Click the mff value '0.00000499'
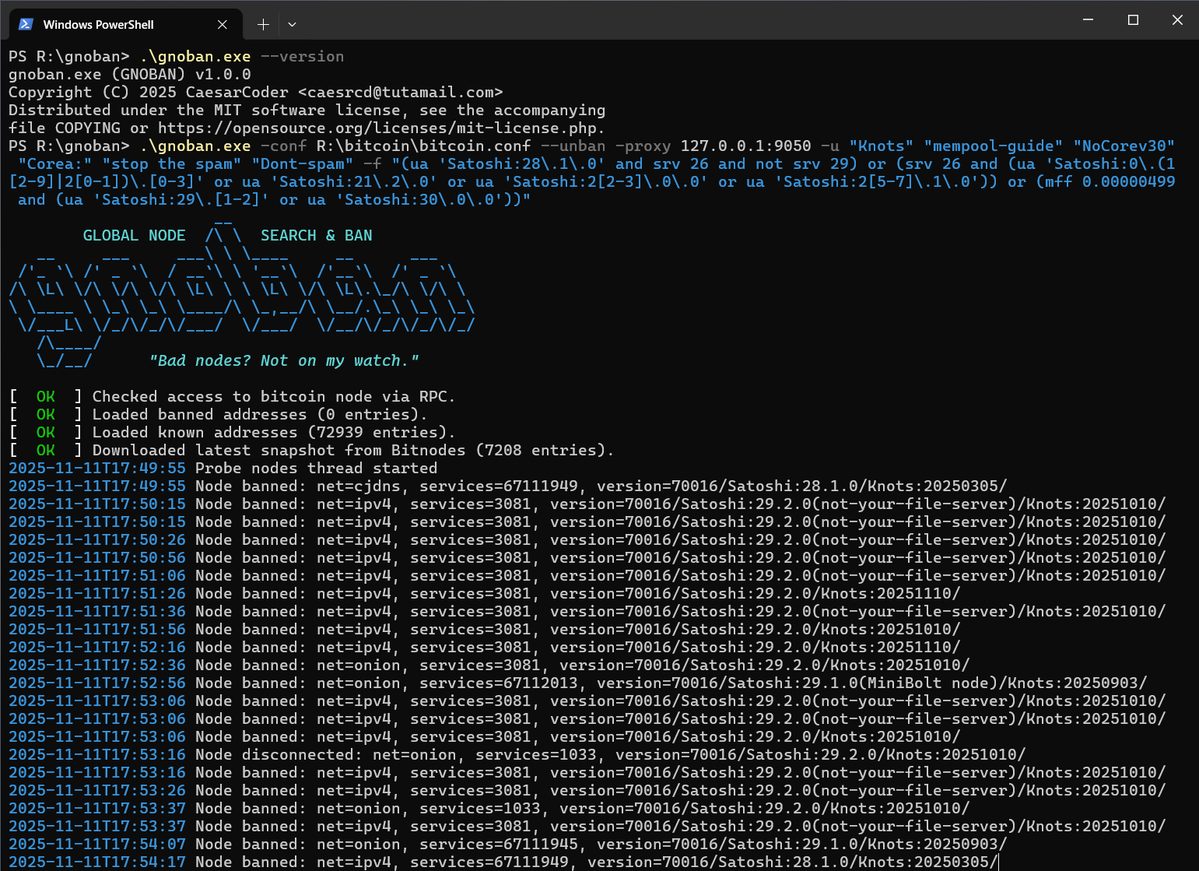The image size is (1199, 871). point(1128,182)
